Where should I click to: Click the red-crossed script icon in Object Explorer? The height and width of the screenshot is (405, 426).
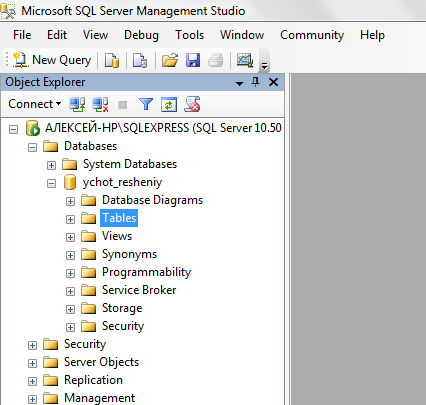pos(192,104)
